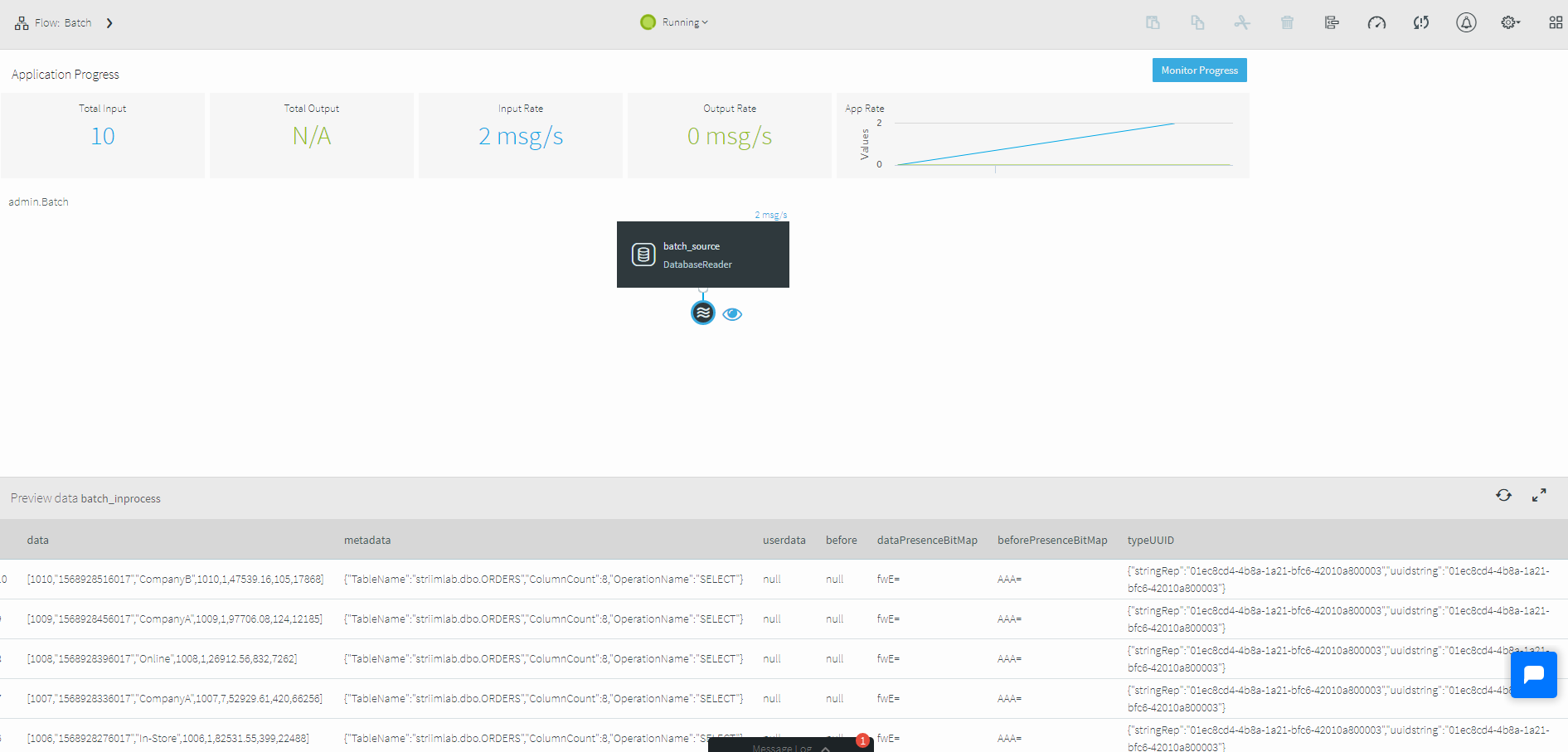Click the Input Rate 2 msg/s value

(x=521, y=136)
